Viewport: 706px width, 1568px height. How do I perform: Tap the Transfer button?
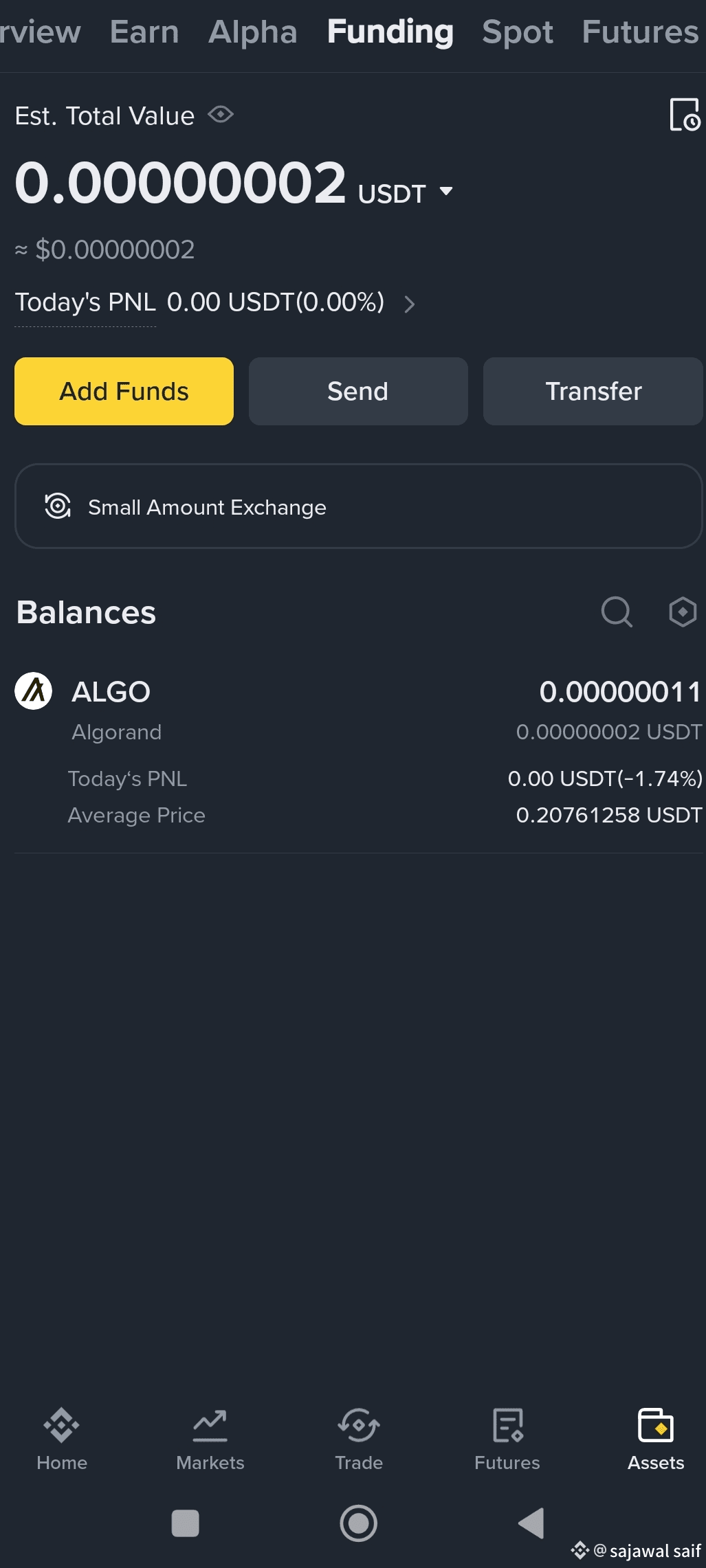point(593,391)
